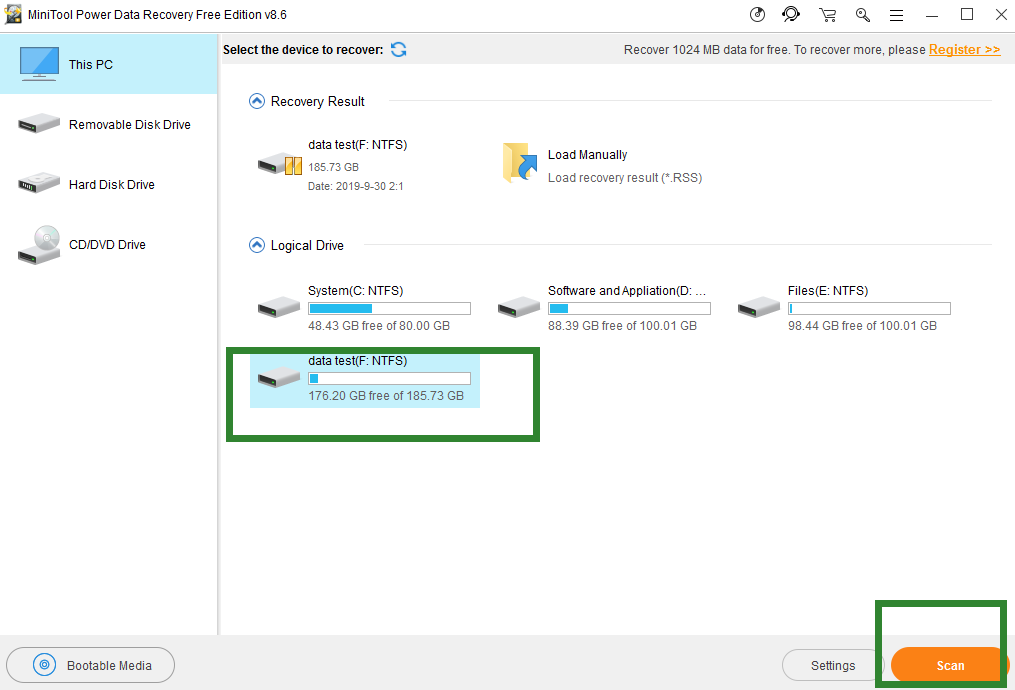Click 'Date: 2019-9-30 2:1' text
This screenshot has height=690, width=1015.
click(x=355, y=186)
